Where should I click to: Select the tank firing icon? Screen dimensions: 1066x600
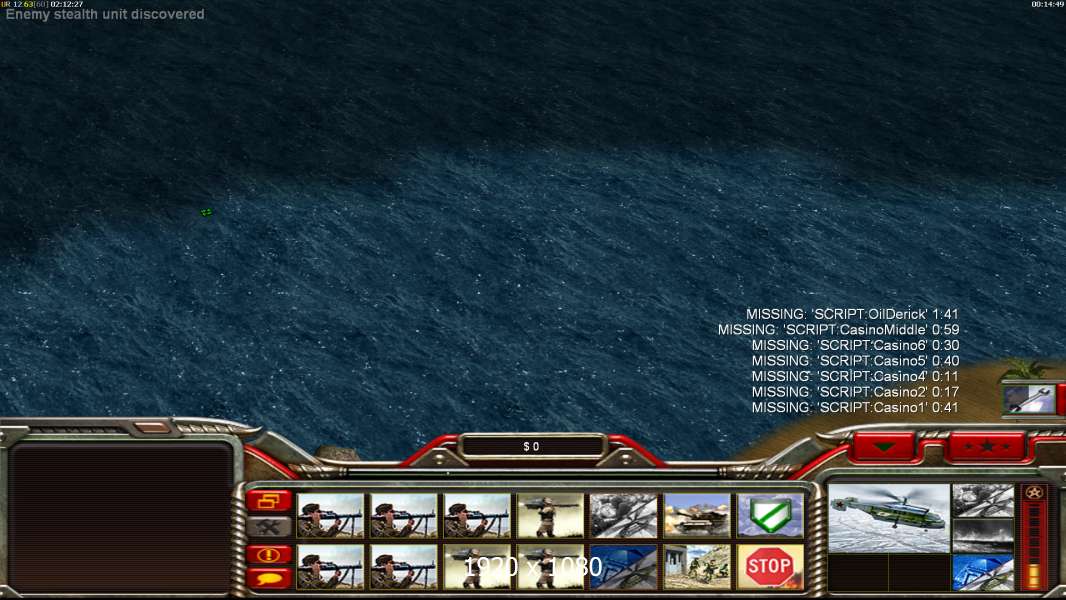pos(697,516)
